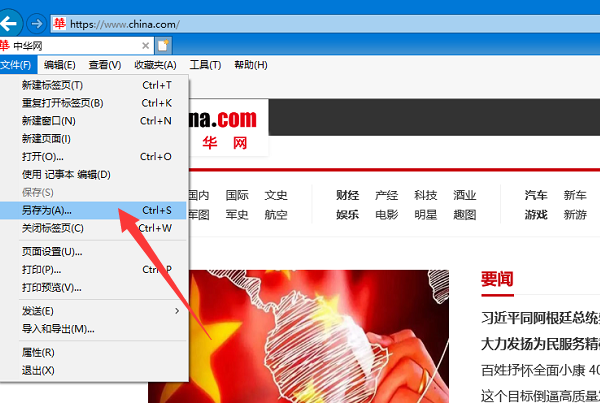
Task: Open a new tab with the new-tab button
Action: point(163,46)
